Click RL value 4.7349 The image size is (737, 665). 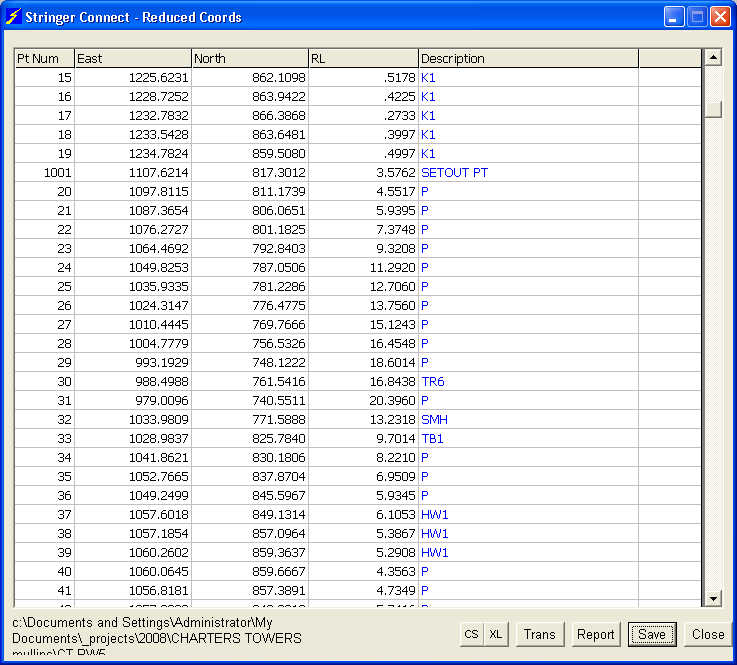[363, 591]
